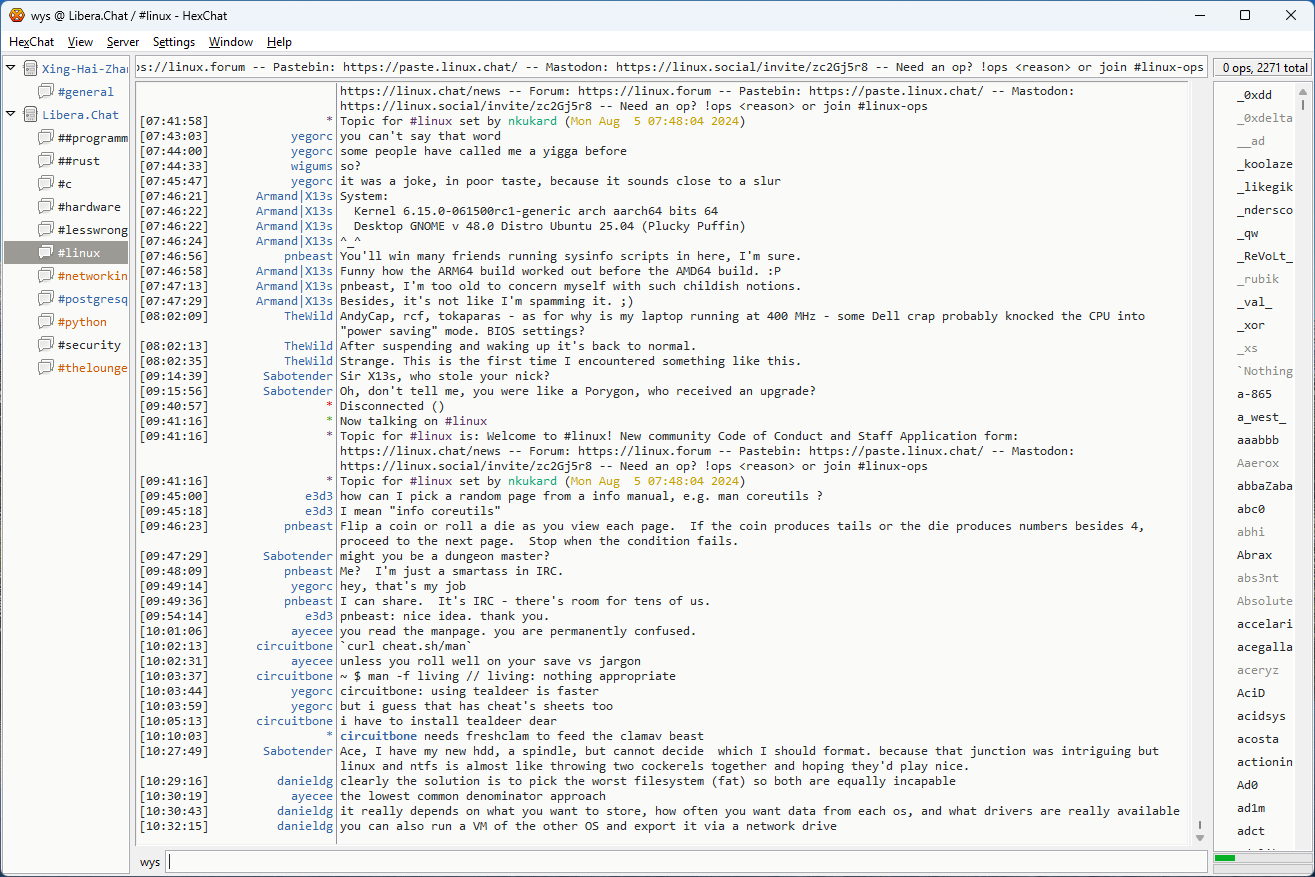Screen dimensions: 1315x877
Task: Switch to the #thelounge channel
Action: (92, 368)
